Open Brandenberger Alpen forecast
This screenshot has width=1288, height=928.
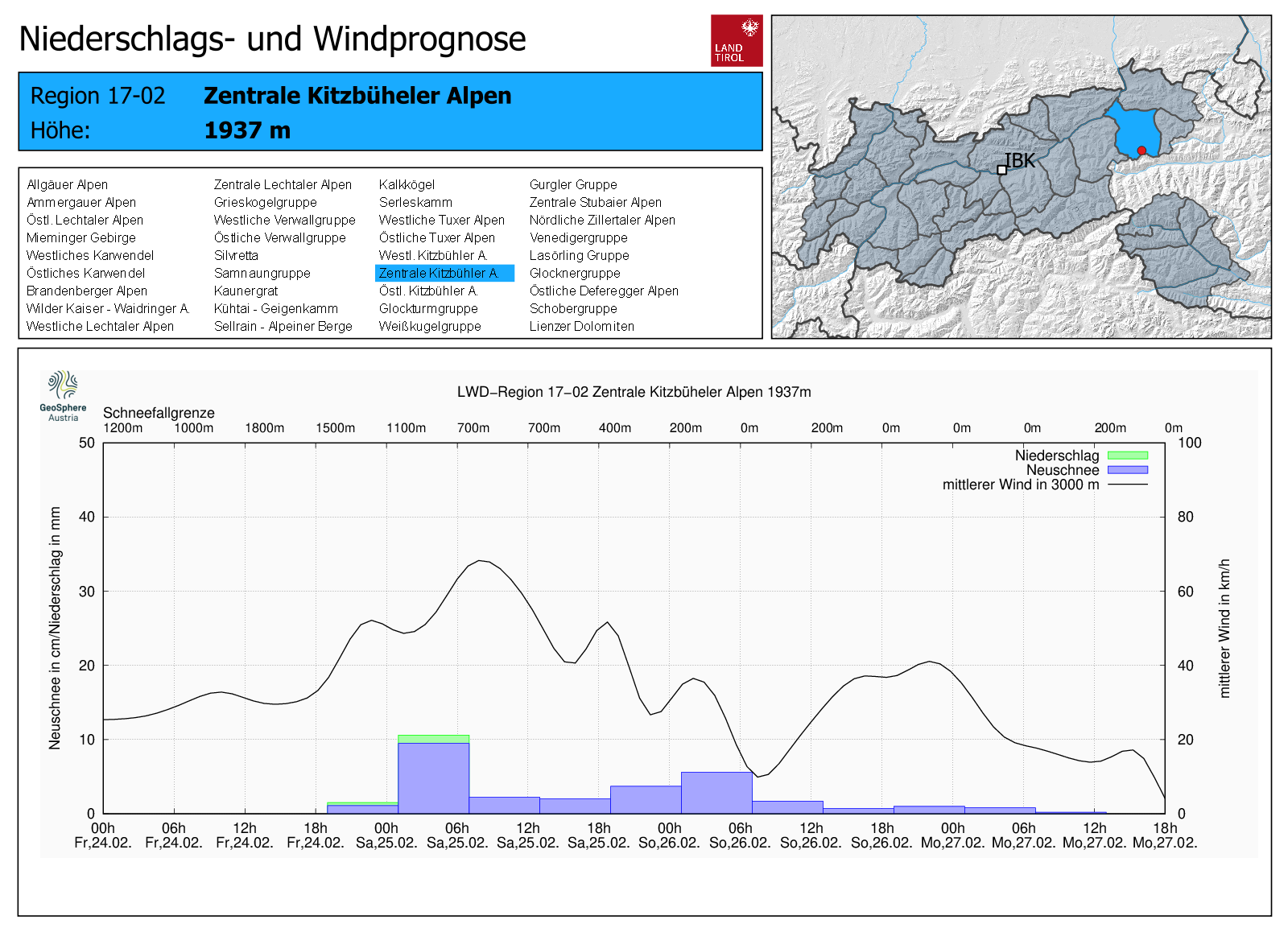pos(87,291)
